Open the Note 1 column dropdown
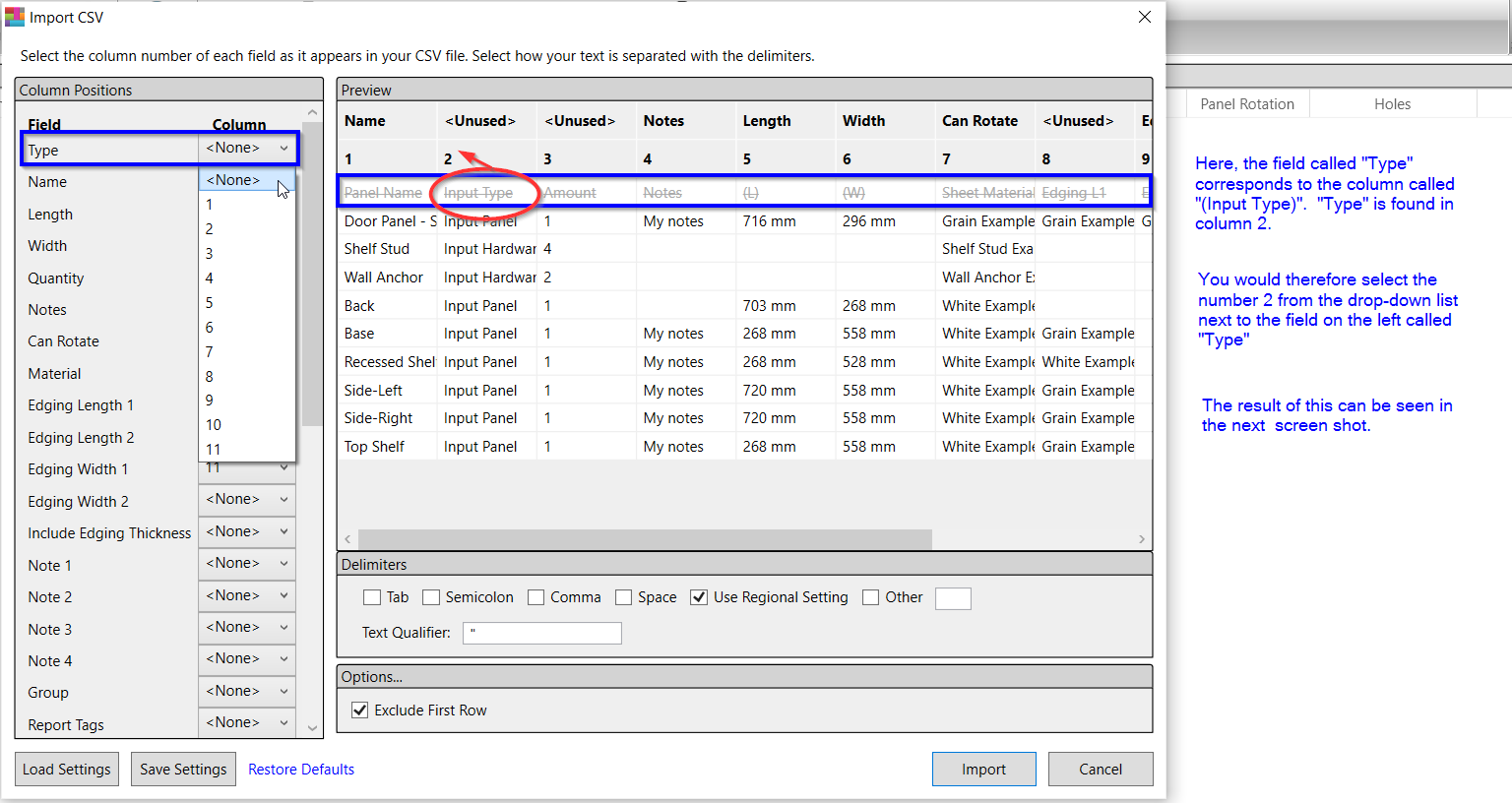 click(x=247, y=564)
